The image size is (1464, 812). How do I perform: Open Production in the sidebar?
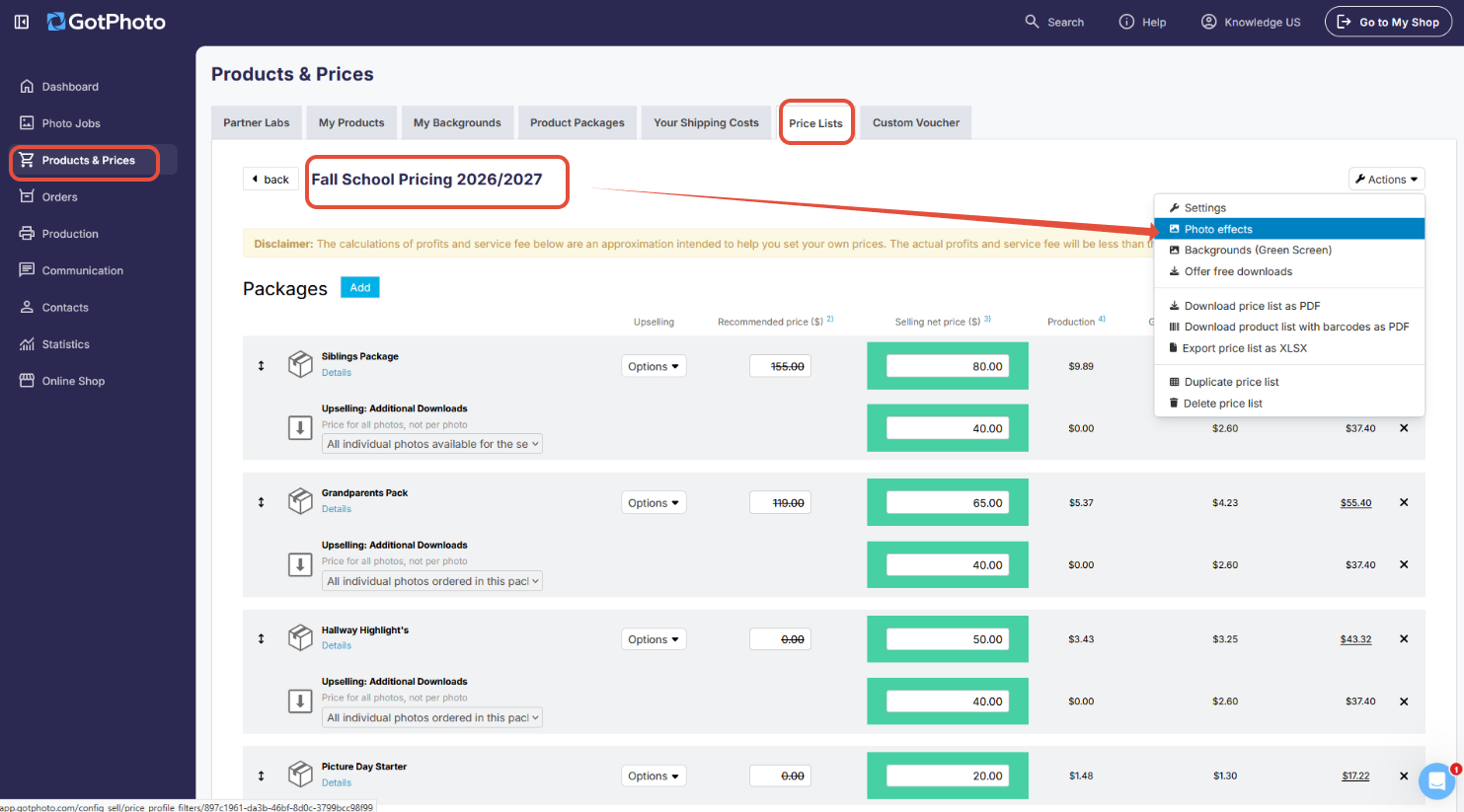coord(70,234)
